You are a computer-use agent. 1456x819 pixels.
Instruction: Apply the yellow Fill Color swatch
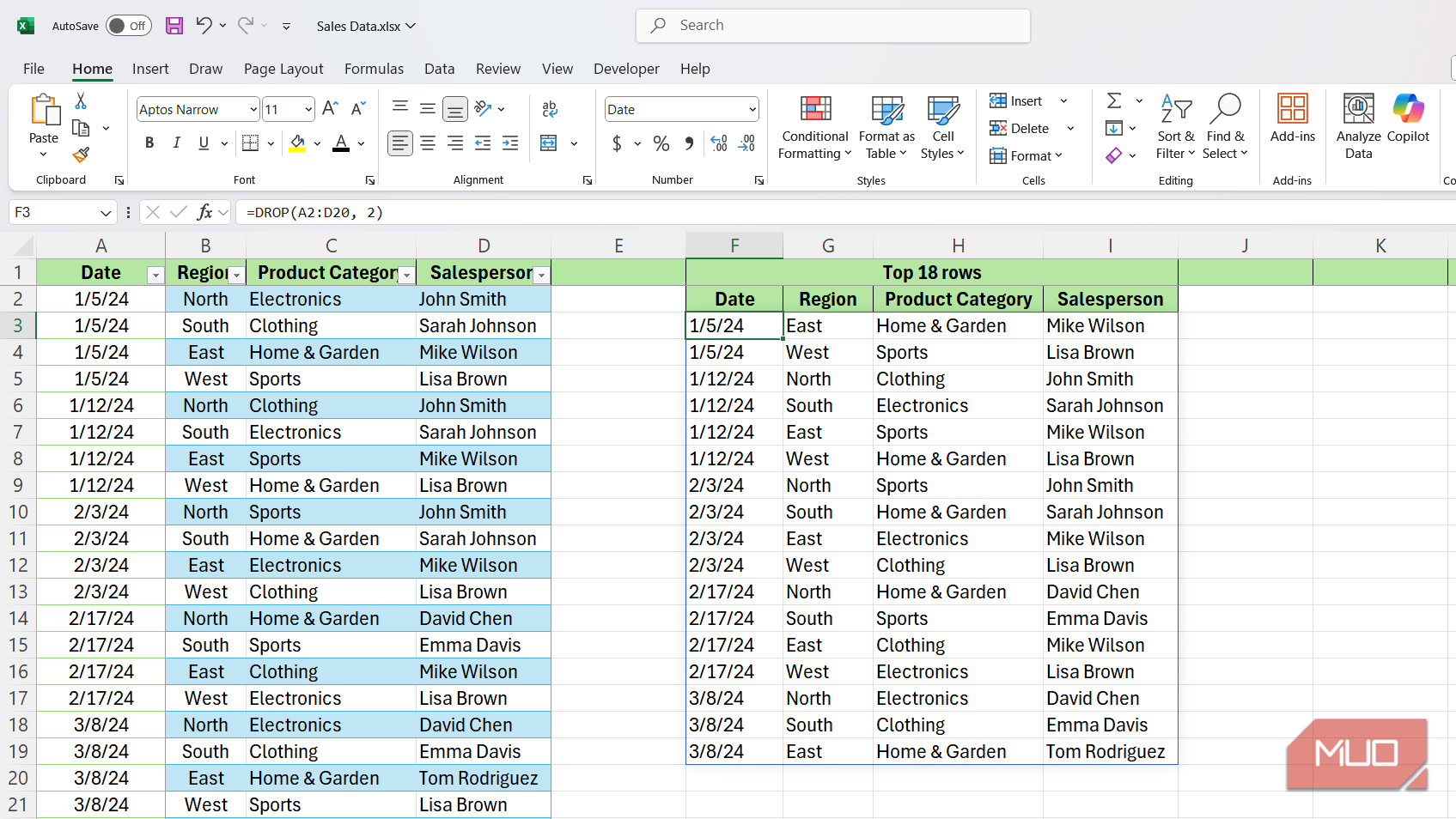point(297,143)
